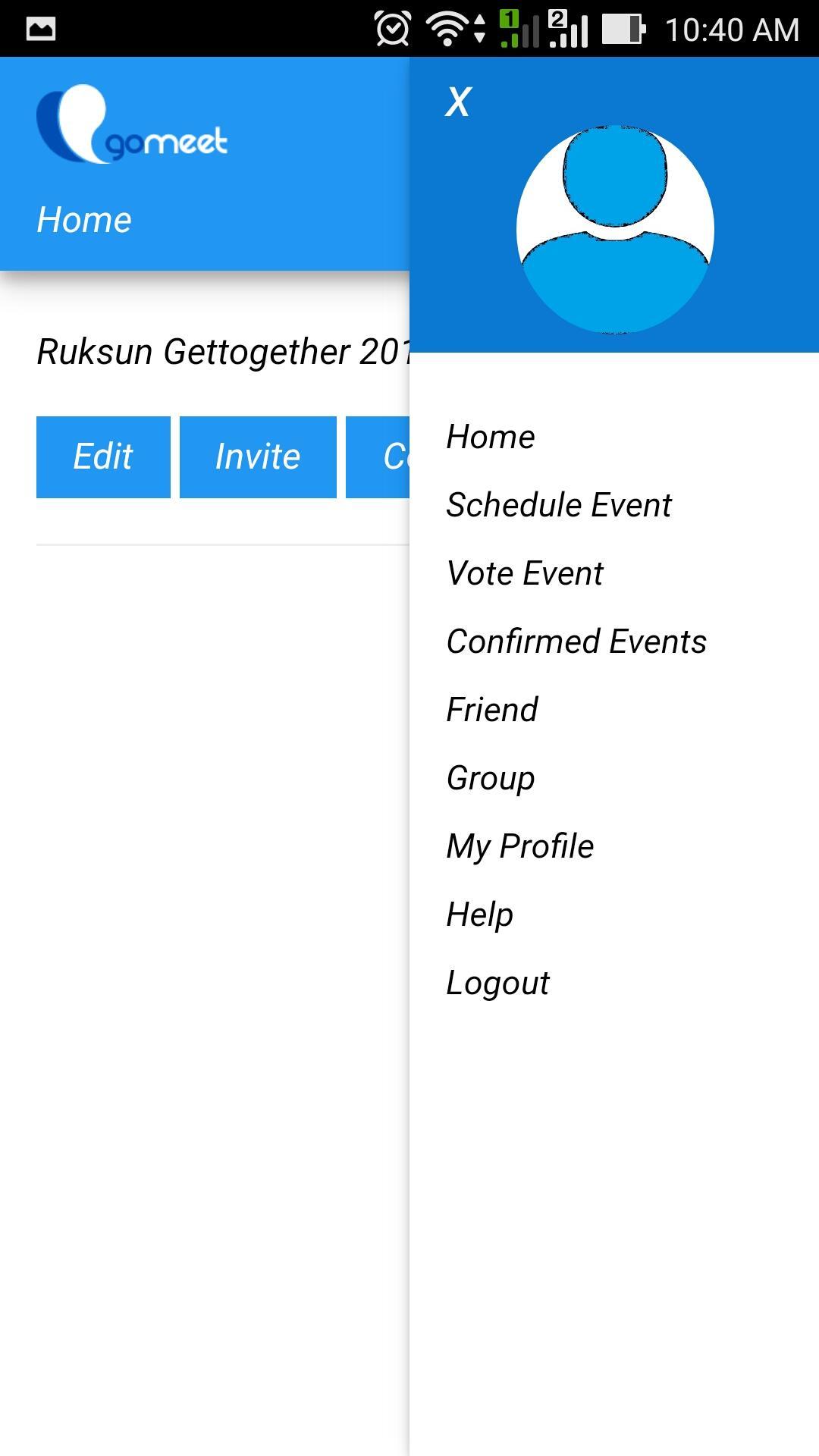The width and height of the screenshot is (819, 1456).
Task: Tap the profile avatar picture
Action: [614, 229]
